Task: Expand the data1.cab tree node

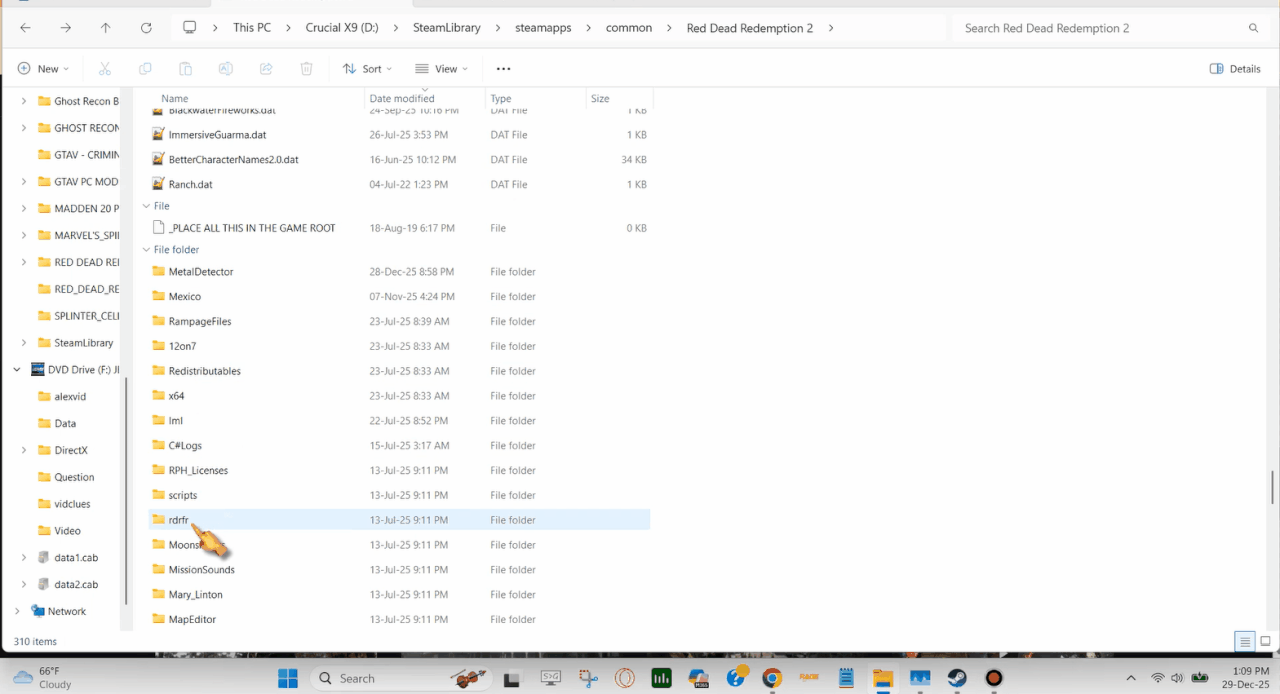Action: pos(24,557)
